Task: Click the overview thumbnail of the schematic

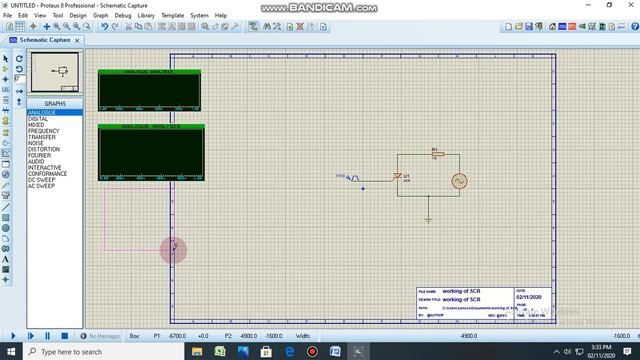Action: [55, 72]
